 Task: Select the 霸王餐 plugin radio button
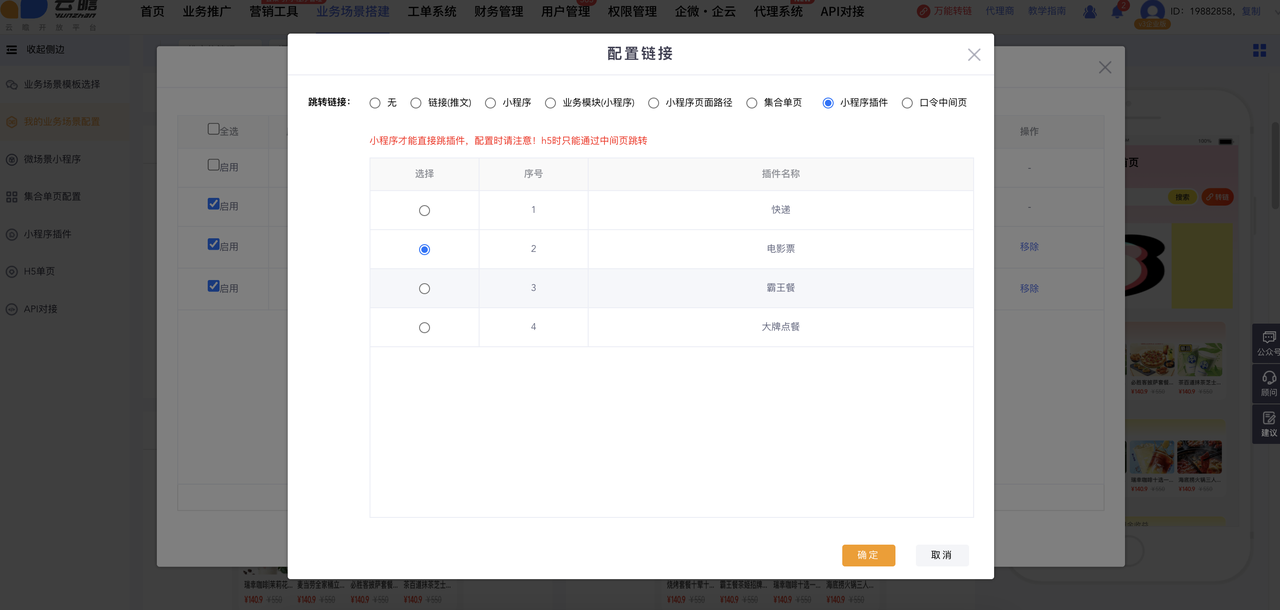click(424, 289)
